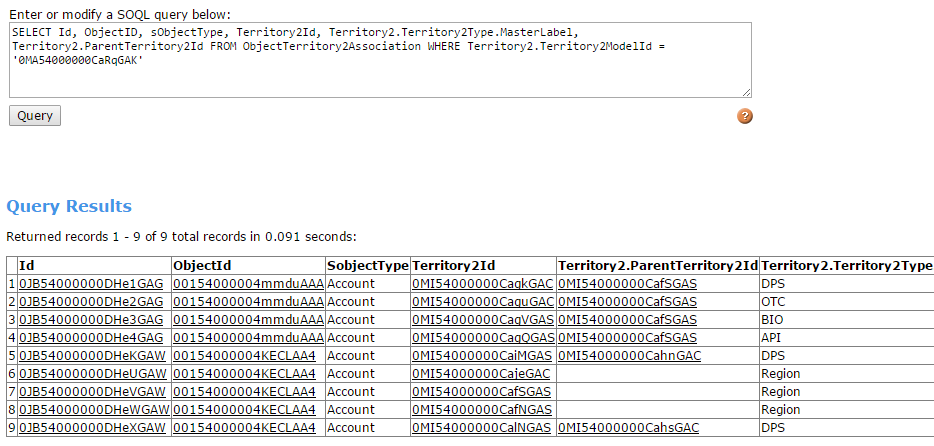This screenshot has width=934, height=446.
Task: Click the text area resize handle
Action: (x=746, y=91)
